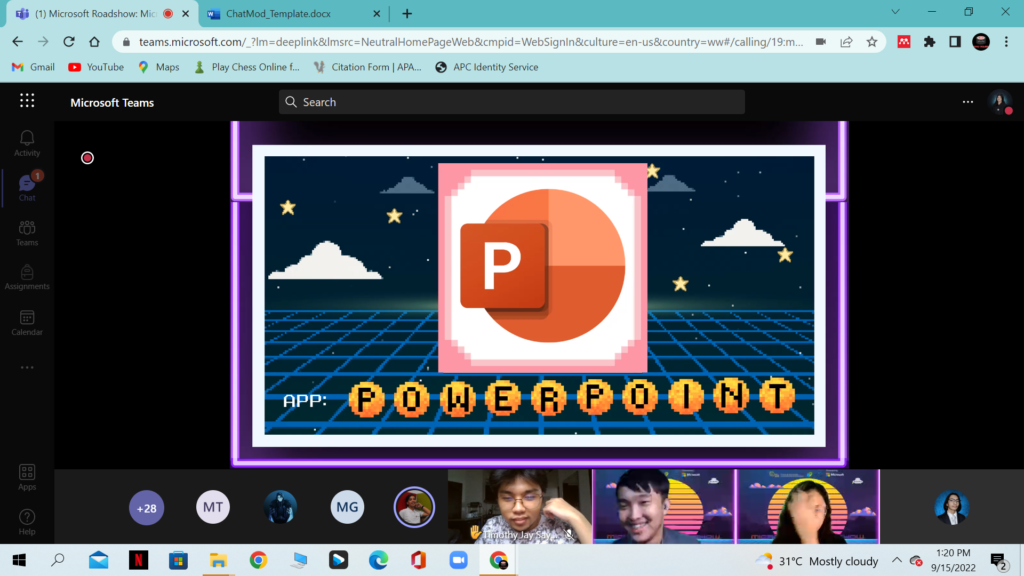Viewport: 1024px width, 576px height.
Task: Click the Search box in Microsoft Teams
Action: (x=511, y=102)
